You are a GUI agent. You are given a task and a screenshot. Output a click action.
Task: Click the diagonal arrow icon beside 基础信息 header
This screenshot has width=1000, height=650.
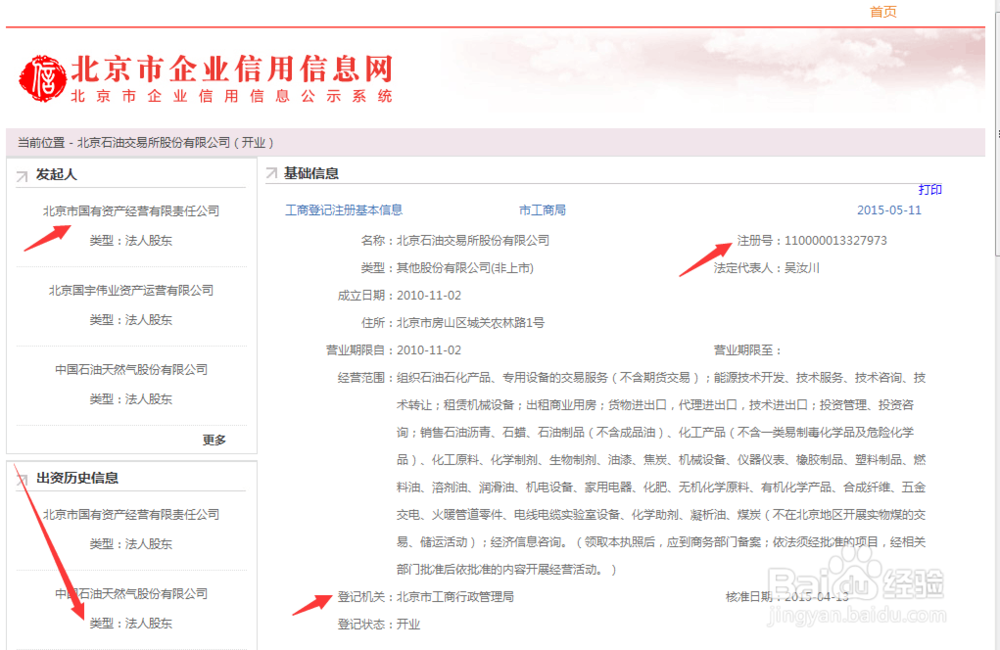click(270, 171)
